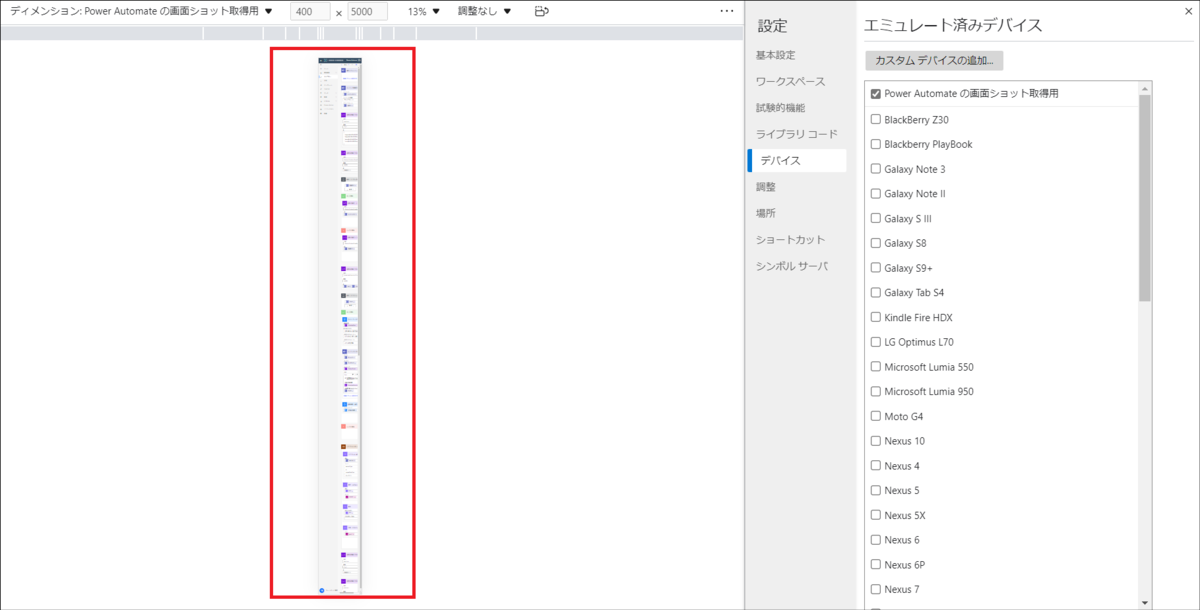Select the デバイス settings section
1200x610 pixels.
click(797, 160)
